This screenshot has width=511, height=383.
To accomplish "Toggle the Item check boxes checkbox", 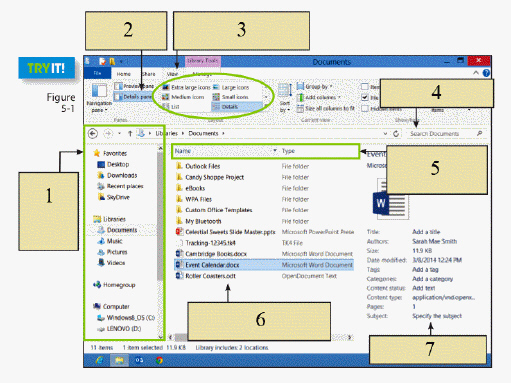I will tap(365, 87).
